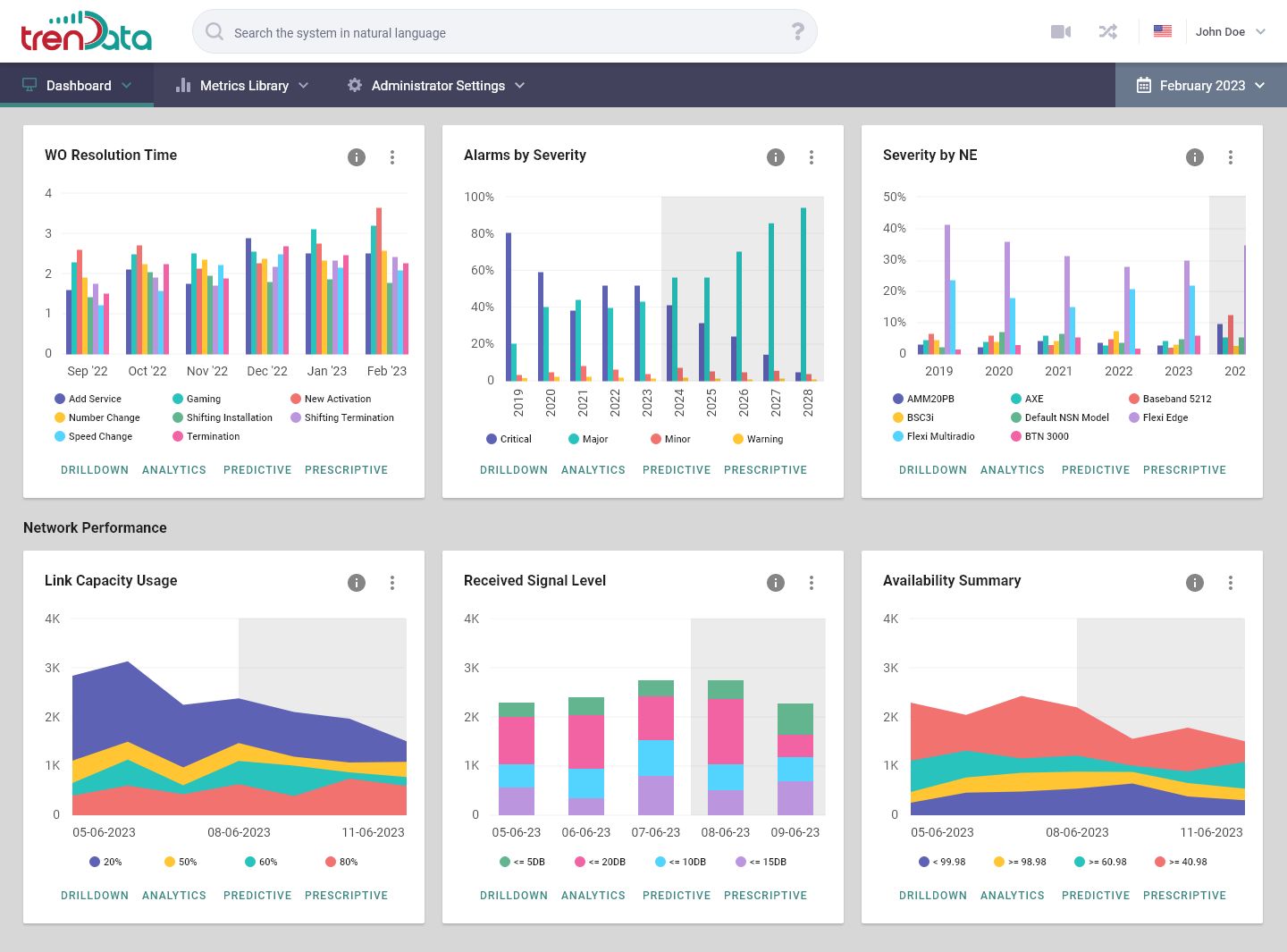The width and height of the screenshot is (1287, 952).
Task: Hide Flexi Edge series in Severity legend
Action: pos(1158,417)
